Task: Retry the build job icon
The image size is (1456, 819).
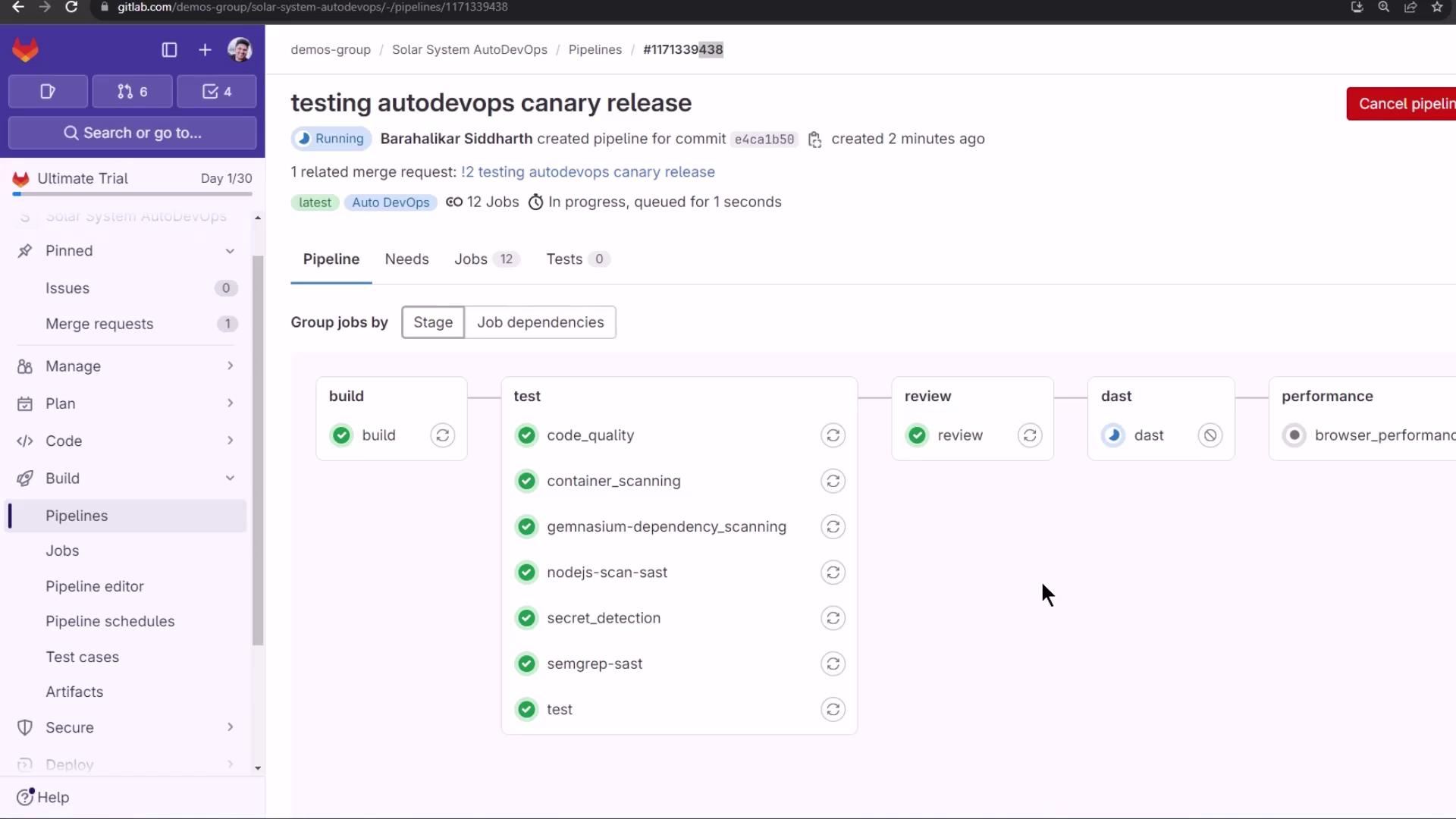Action: tap(442, 435)
